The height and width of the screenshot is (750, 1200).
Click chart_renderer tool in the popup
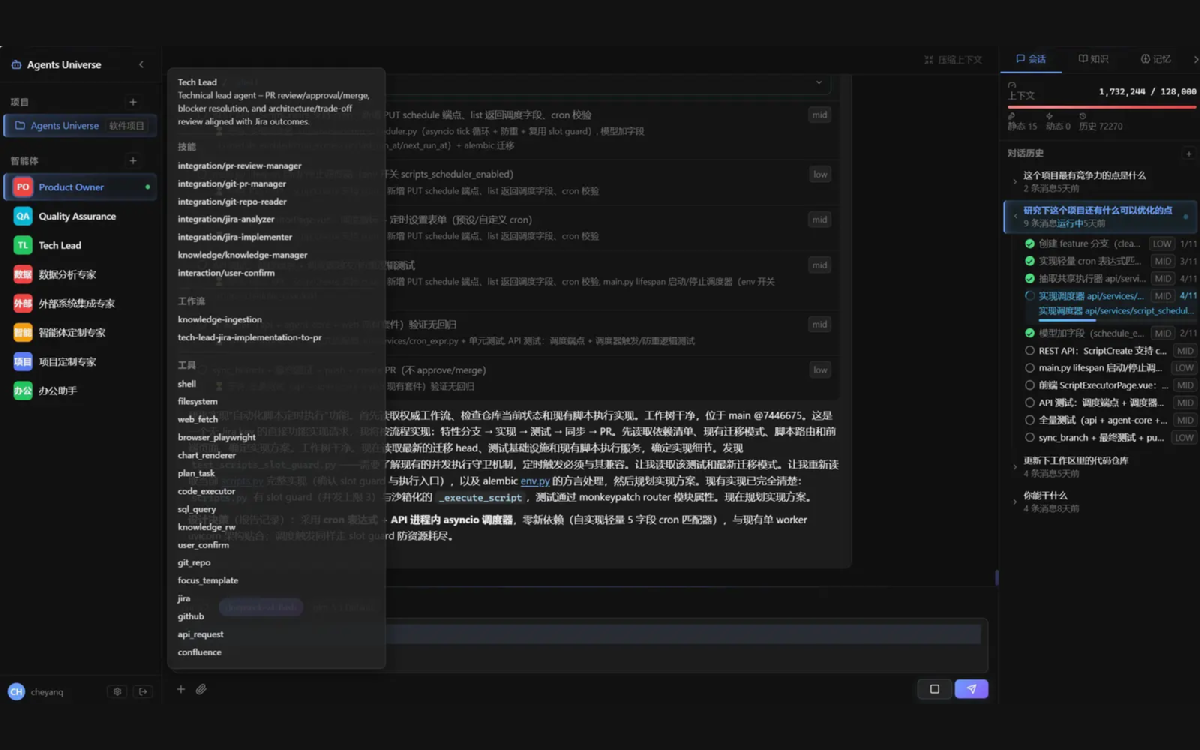208,455
